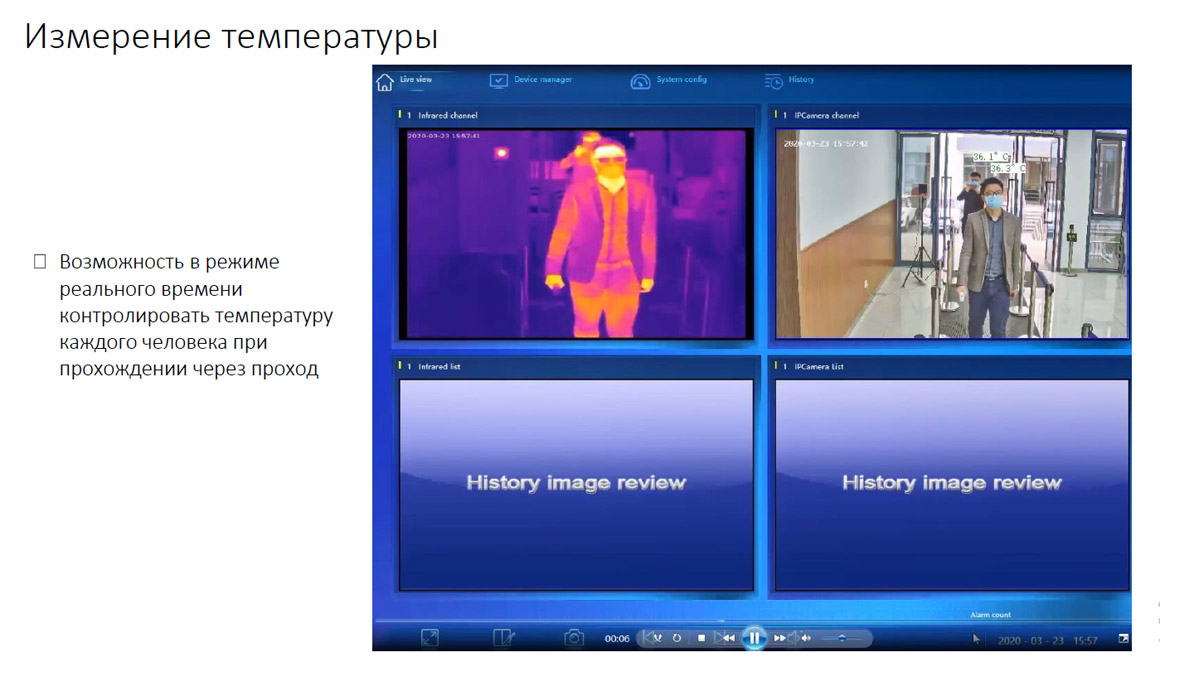Click the fast-forward button
This screenshot has width=1195, height=674.
click(780, 638)
